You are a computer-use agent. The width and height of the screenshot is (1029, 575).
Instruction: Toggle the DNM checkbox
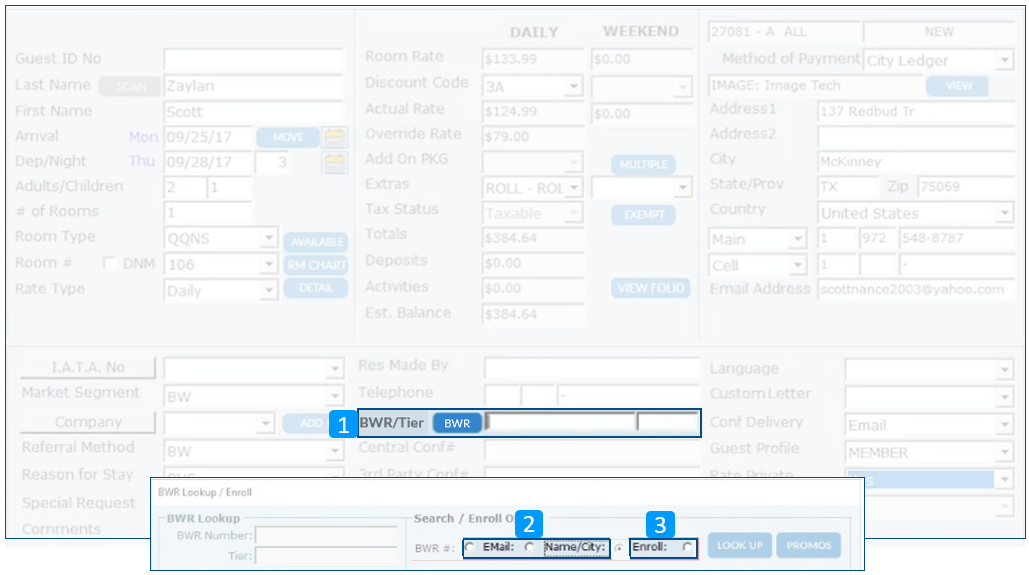(x=110, y=264)
